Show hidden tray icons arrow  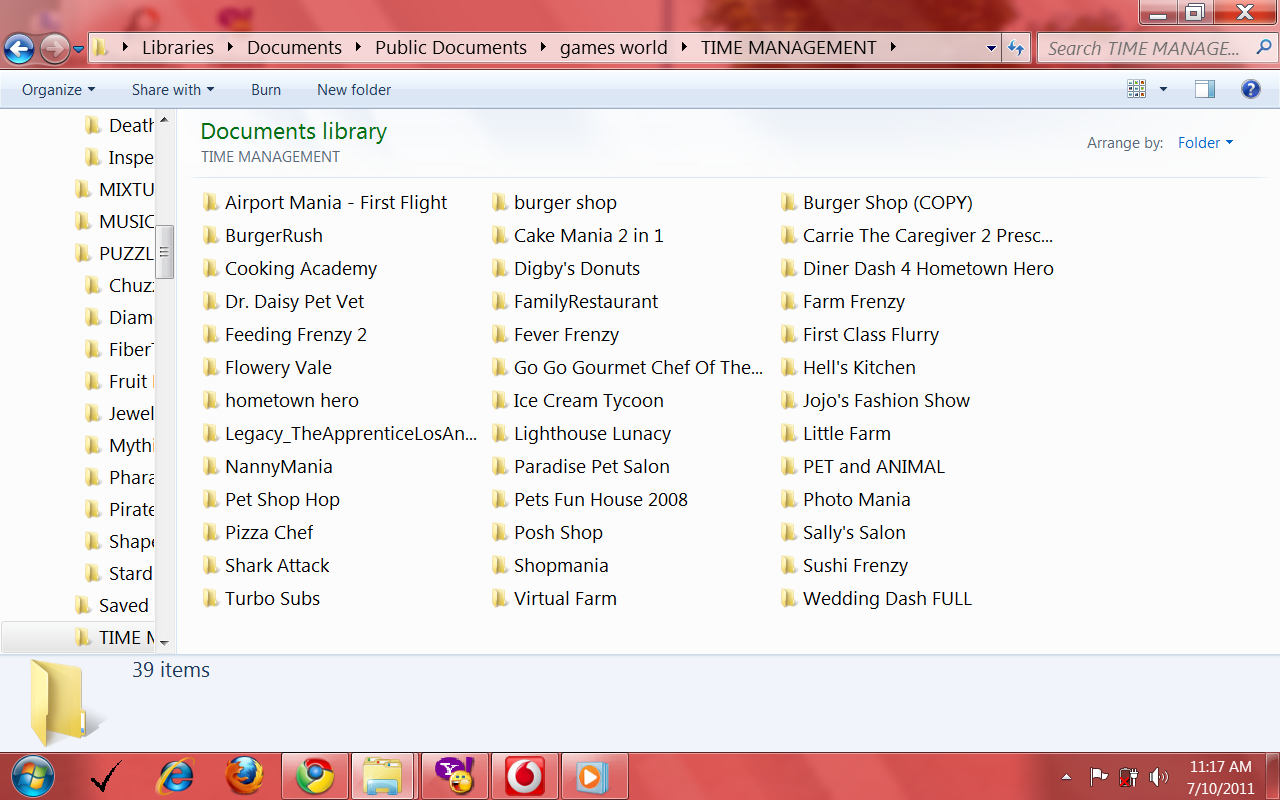click(x=1067, y=777)
